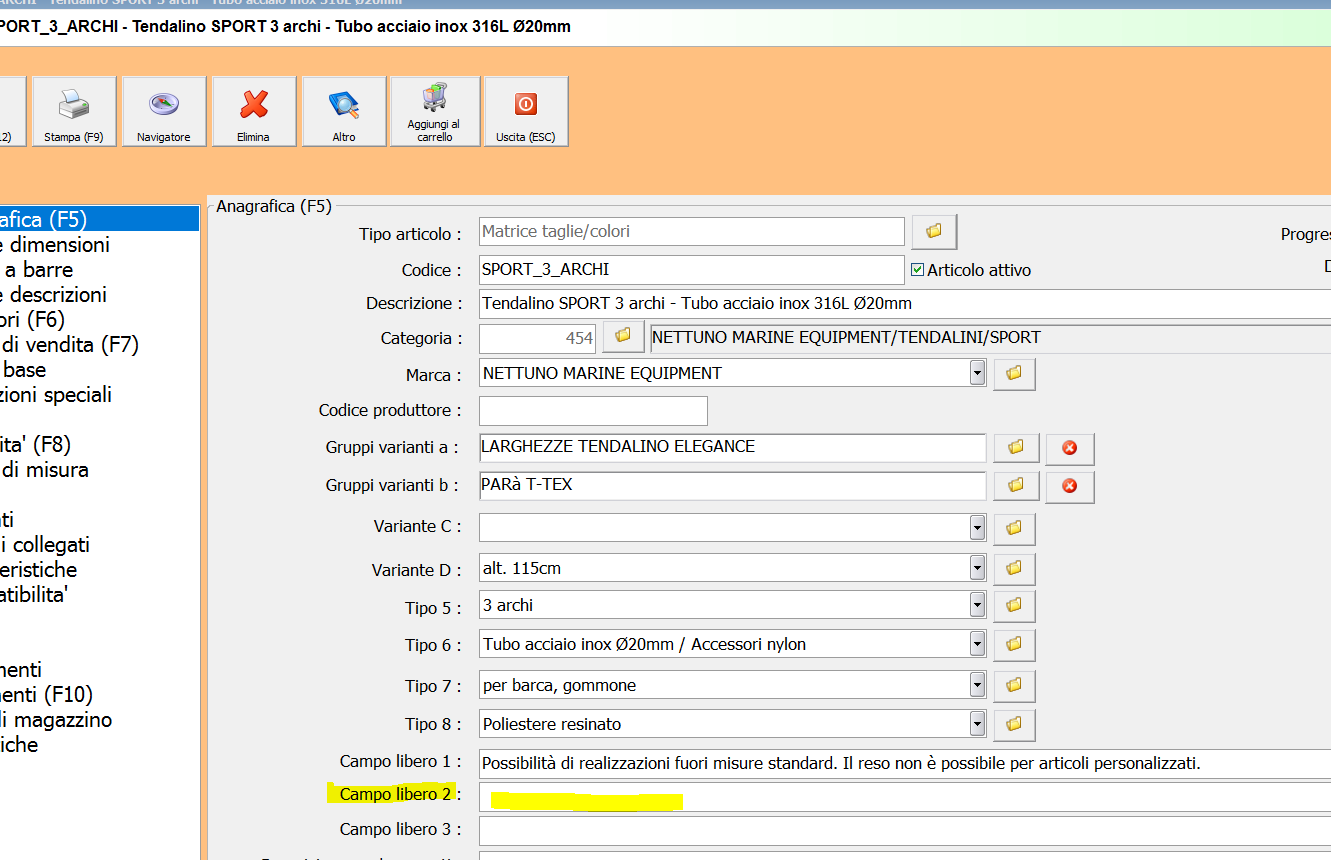Open Marca folder lookup icon
1331x860 pixels.
[x=1014, y=373]
